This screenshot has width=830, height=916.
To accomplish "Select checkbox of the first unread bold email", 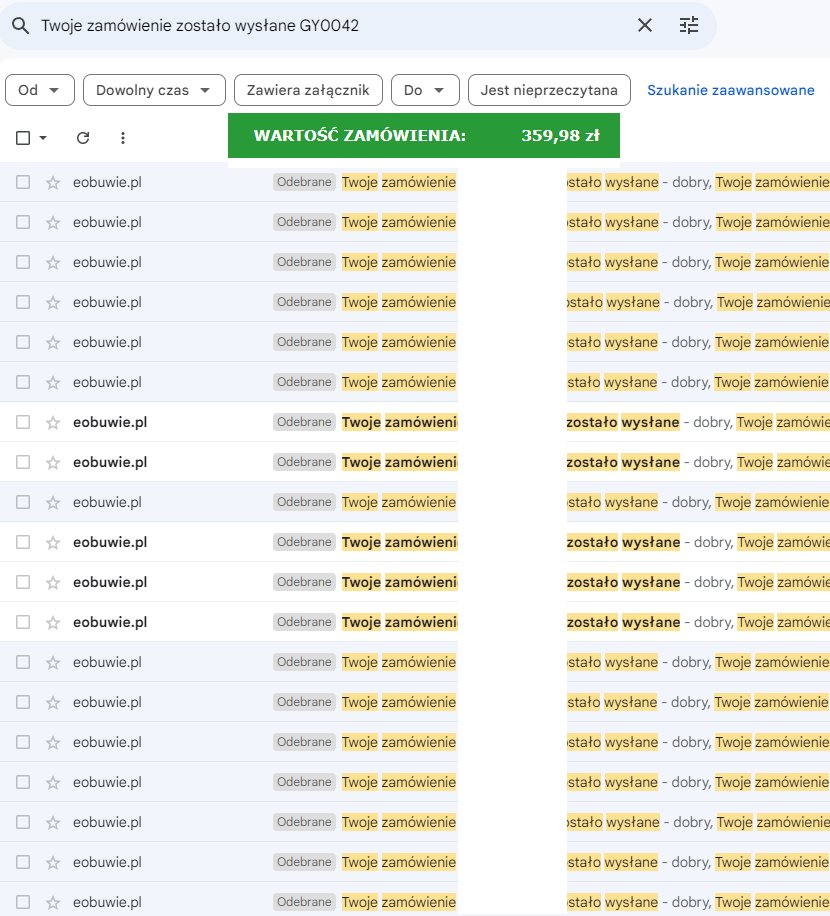I will (x=23, y=422).
